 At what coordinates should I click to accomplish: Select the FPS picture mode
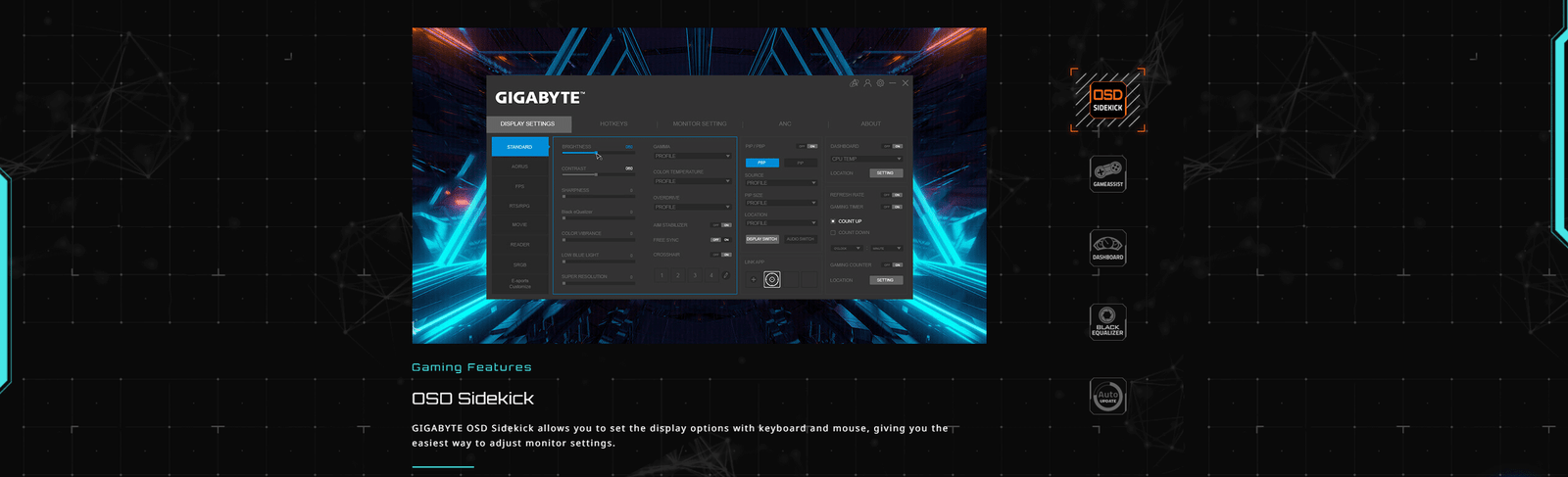(x=519, y=186)
